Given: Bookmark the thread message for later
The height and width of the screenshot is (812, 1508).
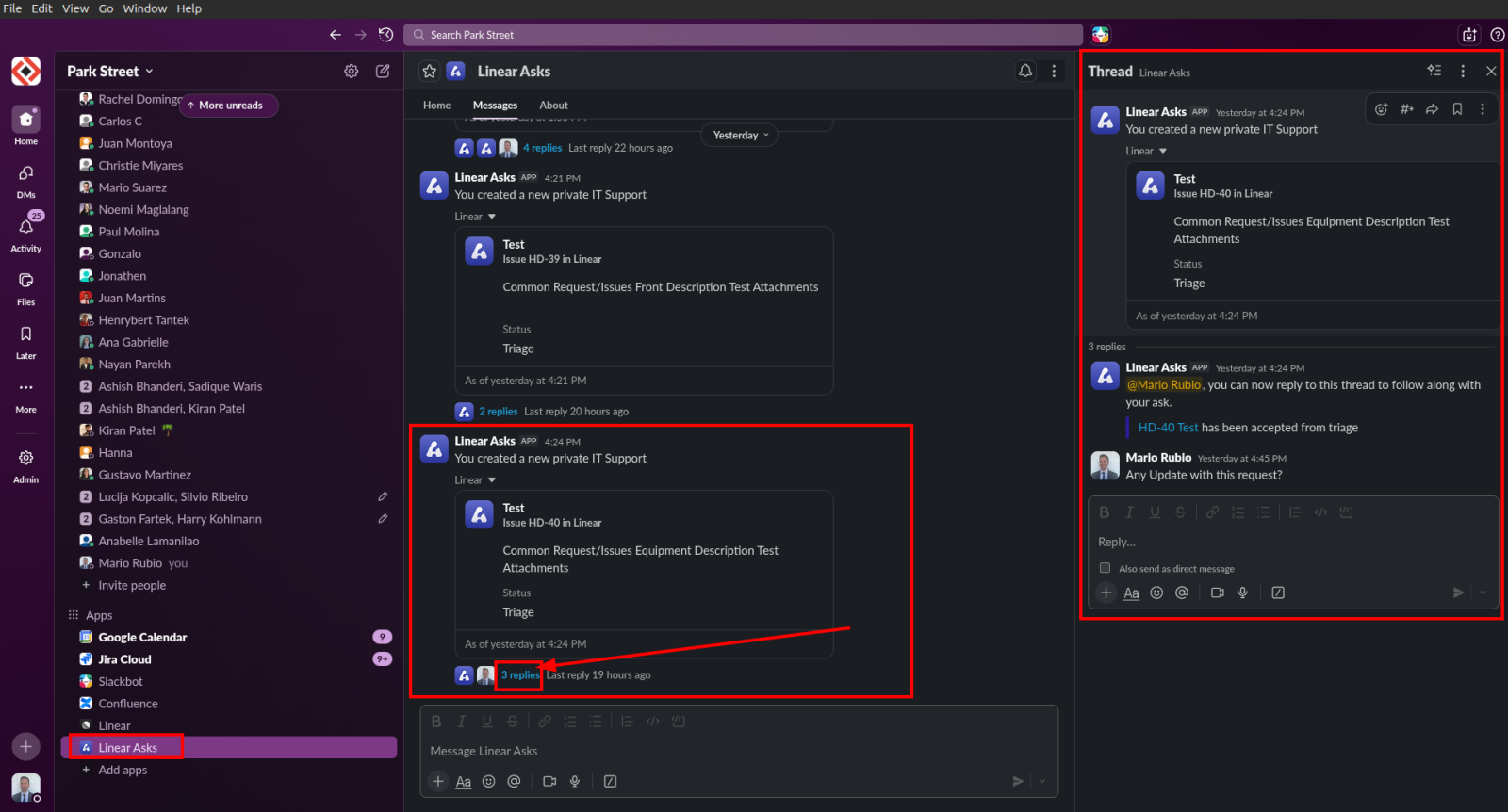Looking at the screenshot, I should [1457, 109].
